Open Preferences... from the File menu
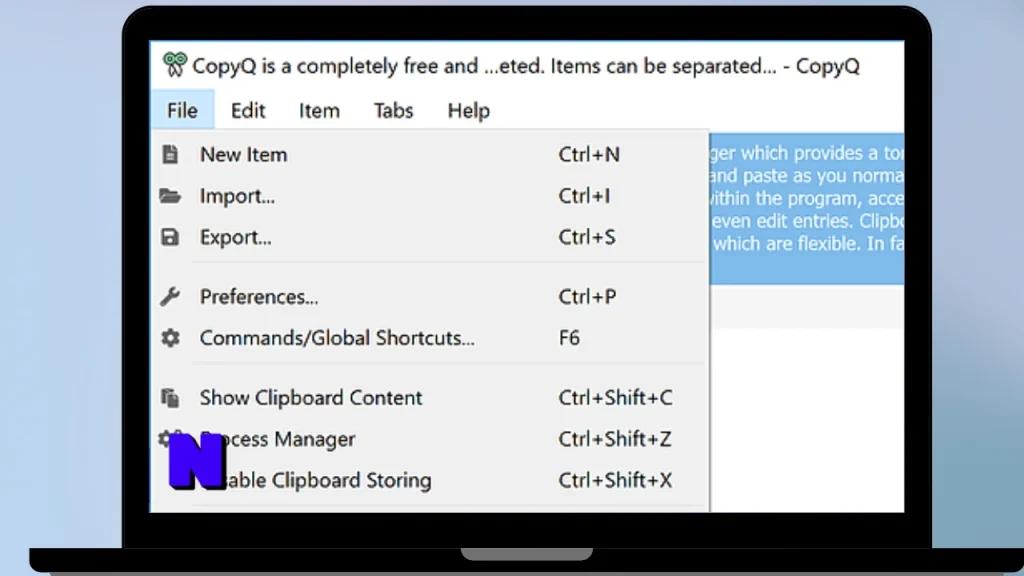 point(430,296)
